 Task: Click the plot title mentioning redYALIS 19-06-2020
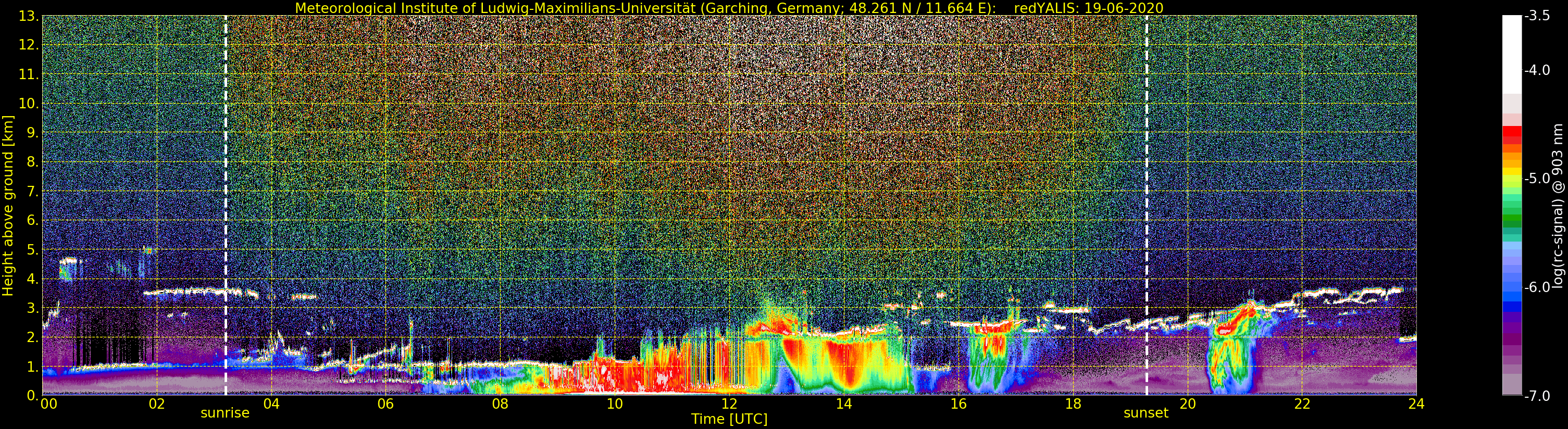click(729, 8)
